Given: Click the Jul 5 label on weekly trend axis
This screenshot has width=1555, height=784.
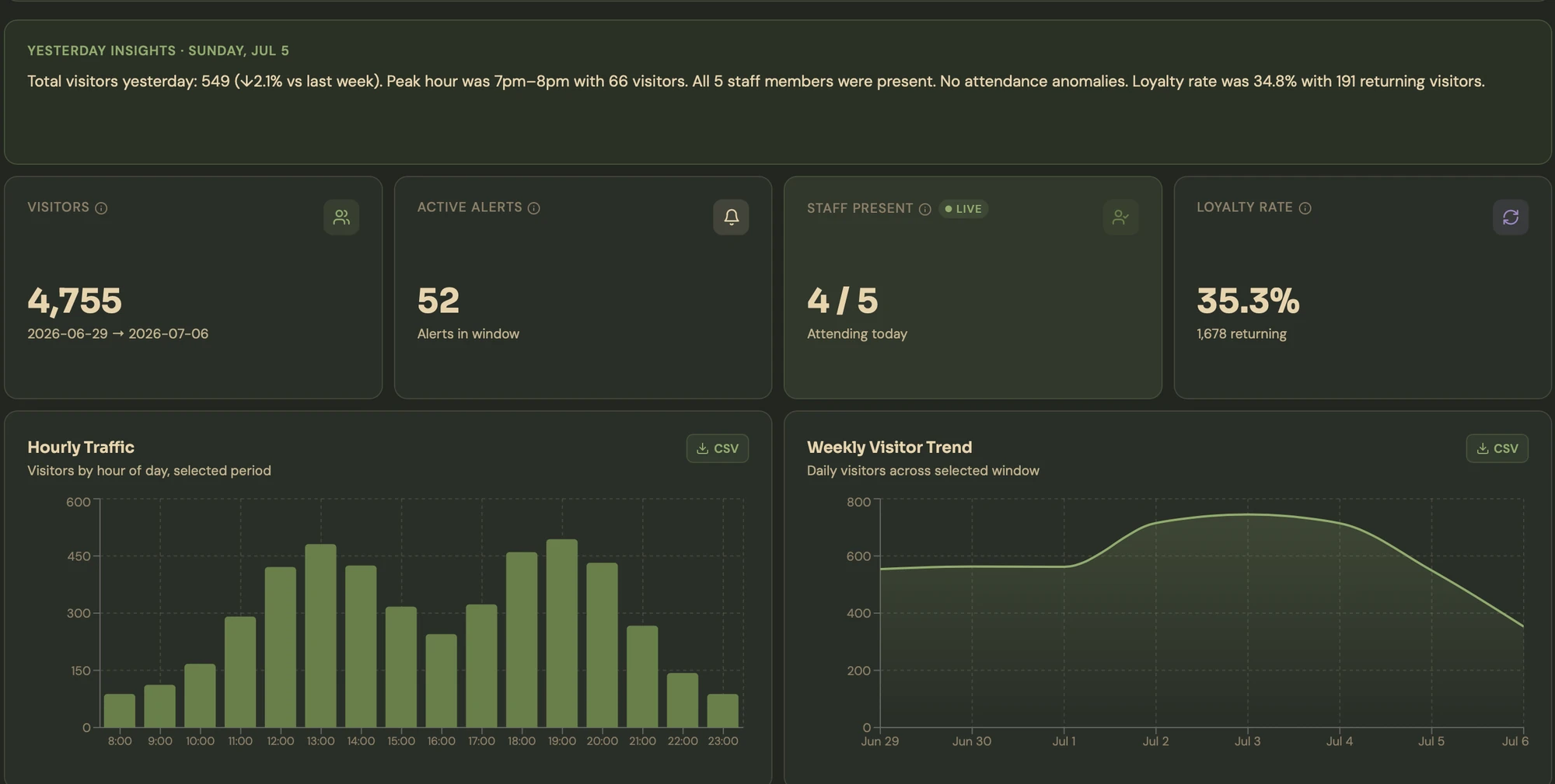Looking at the screenshot, I should [x=1431, y=741].
